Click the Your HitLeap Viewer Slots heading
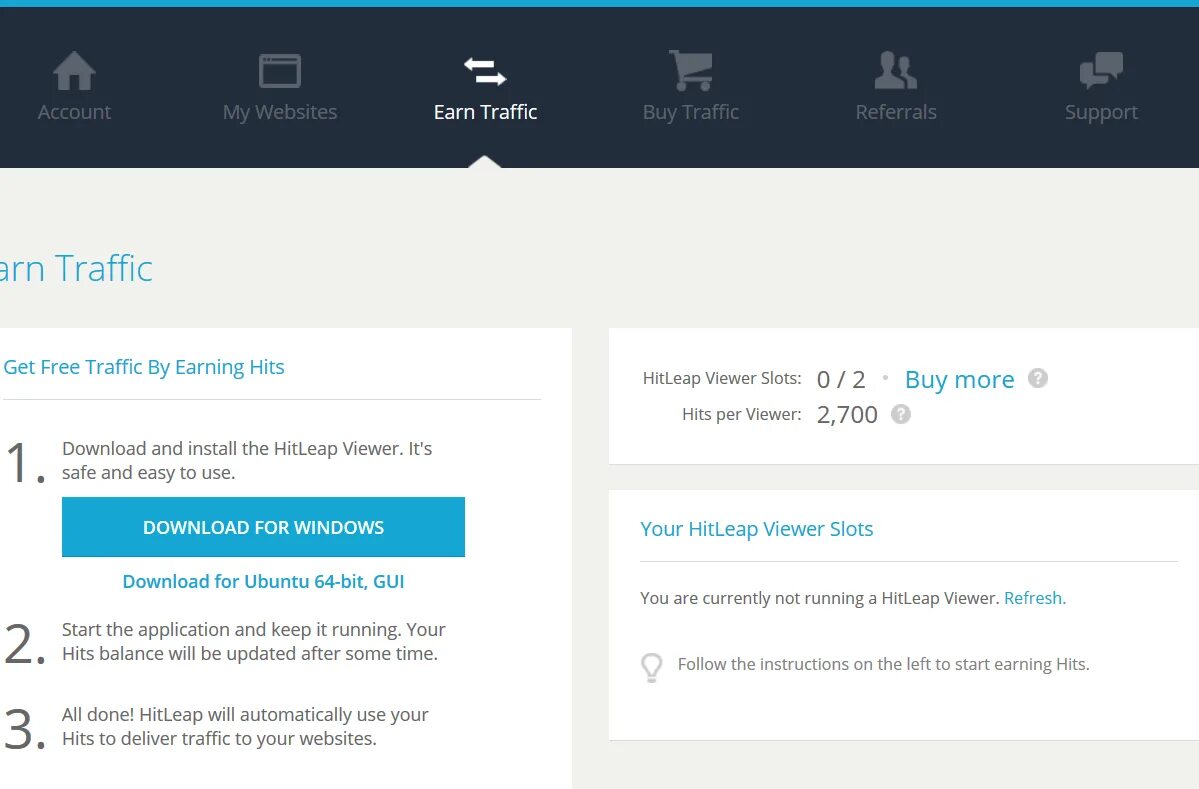 756,529
